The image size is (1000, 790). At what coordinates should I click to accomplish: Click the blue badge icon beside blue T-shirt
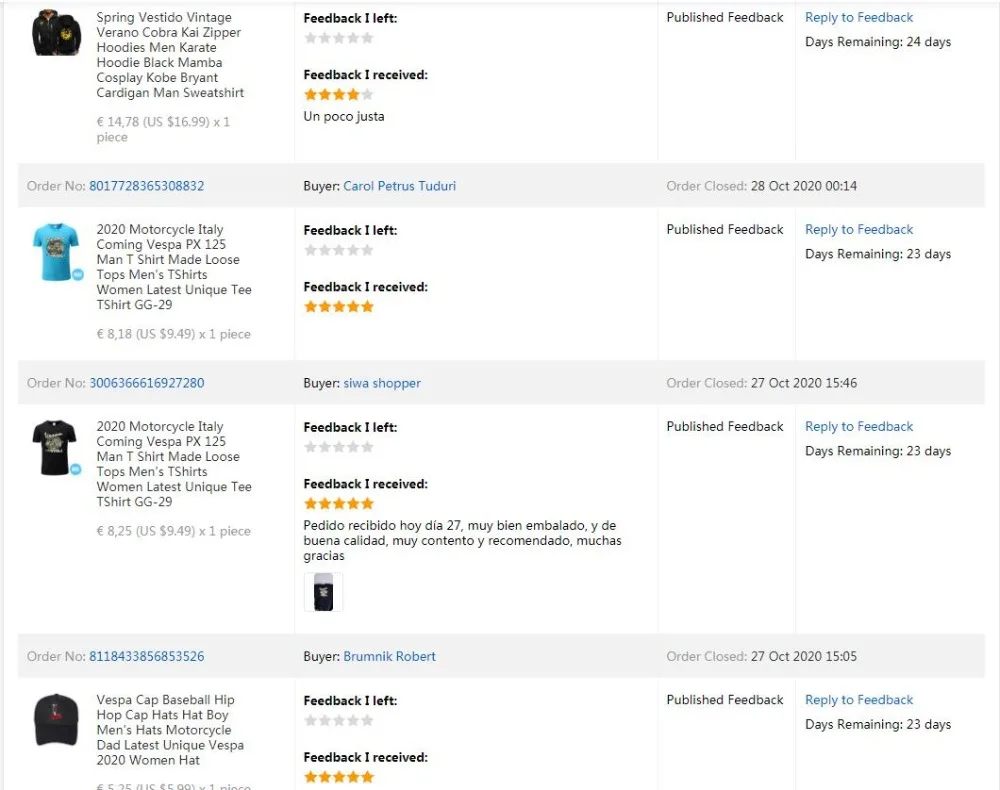(x=78, y=274)
